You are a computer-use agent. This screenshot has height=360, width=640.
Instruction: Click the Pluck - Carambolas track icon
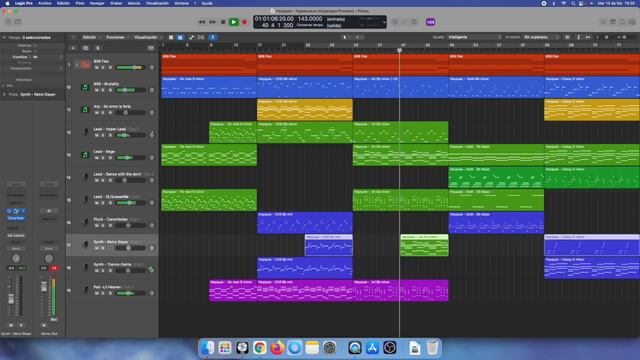coord(85,222)
